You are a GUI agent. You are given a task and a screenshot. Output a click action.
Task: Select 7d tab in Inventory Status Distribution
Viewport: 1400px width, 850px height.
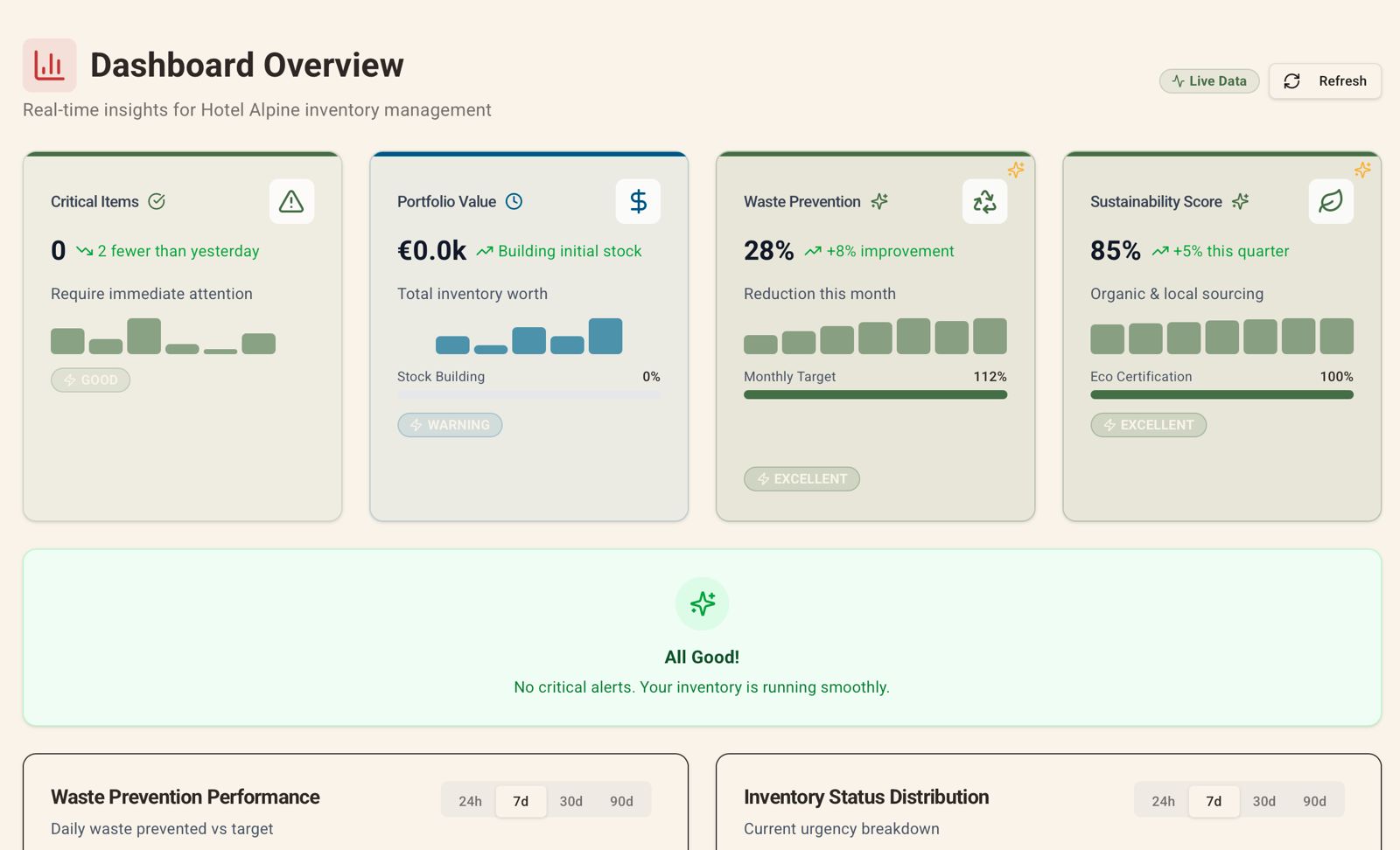coord(1214,801)
